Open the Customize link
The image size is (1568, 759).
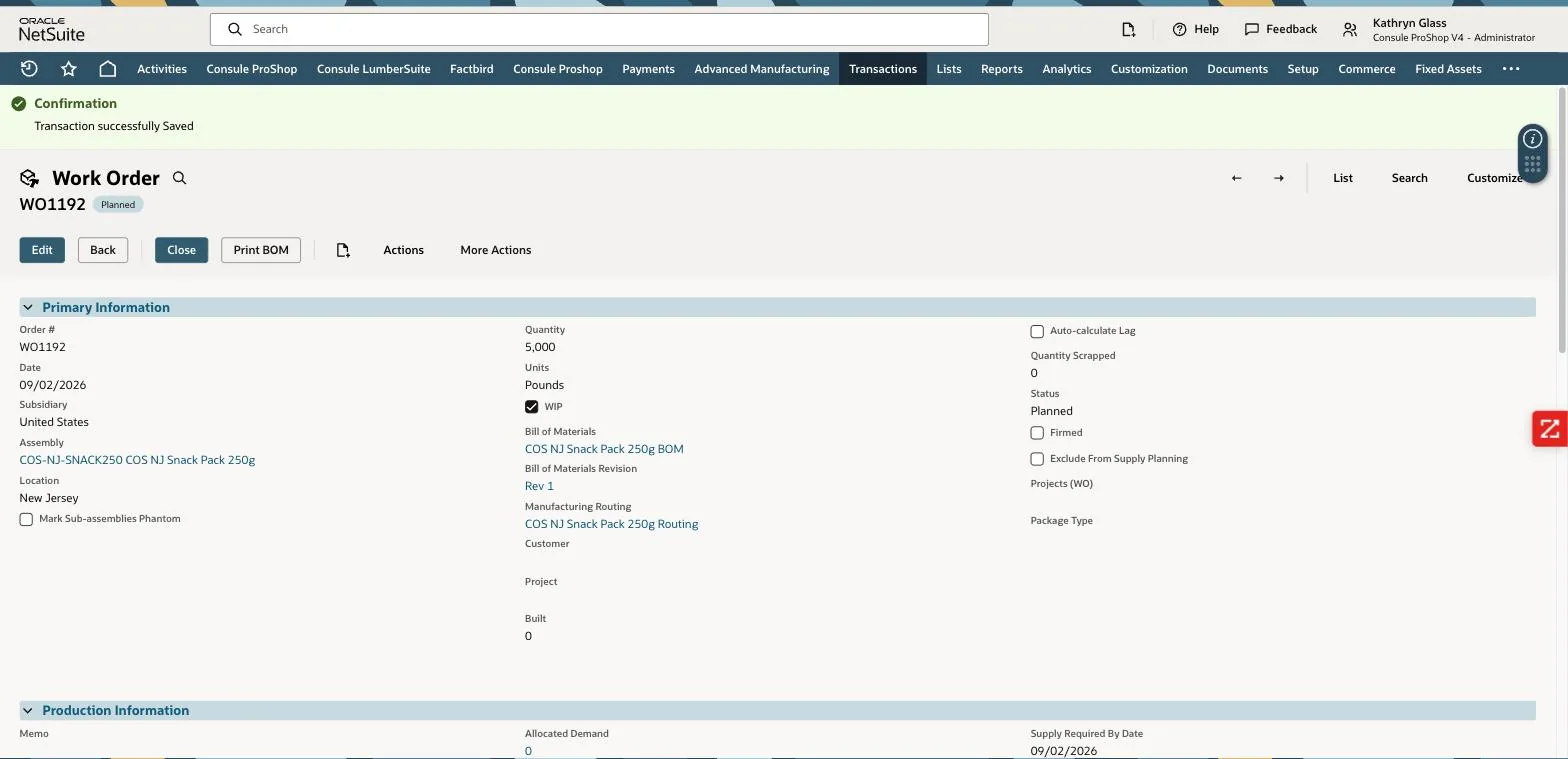tap(1494, 178)
